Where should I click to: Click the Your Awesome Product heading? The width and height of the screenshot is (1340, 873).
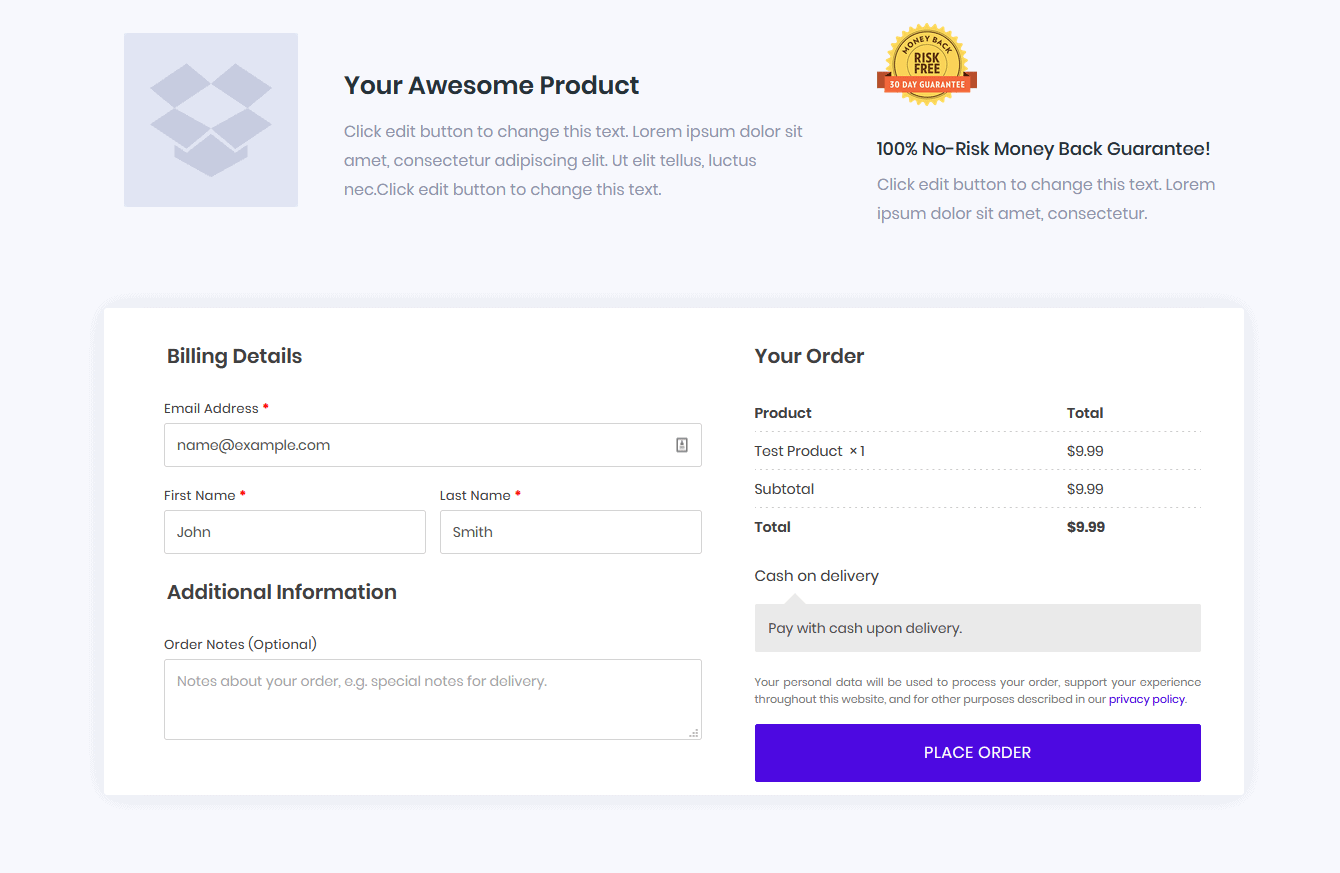(492, 85)
